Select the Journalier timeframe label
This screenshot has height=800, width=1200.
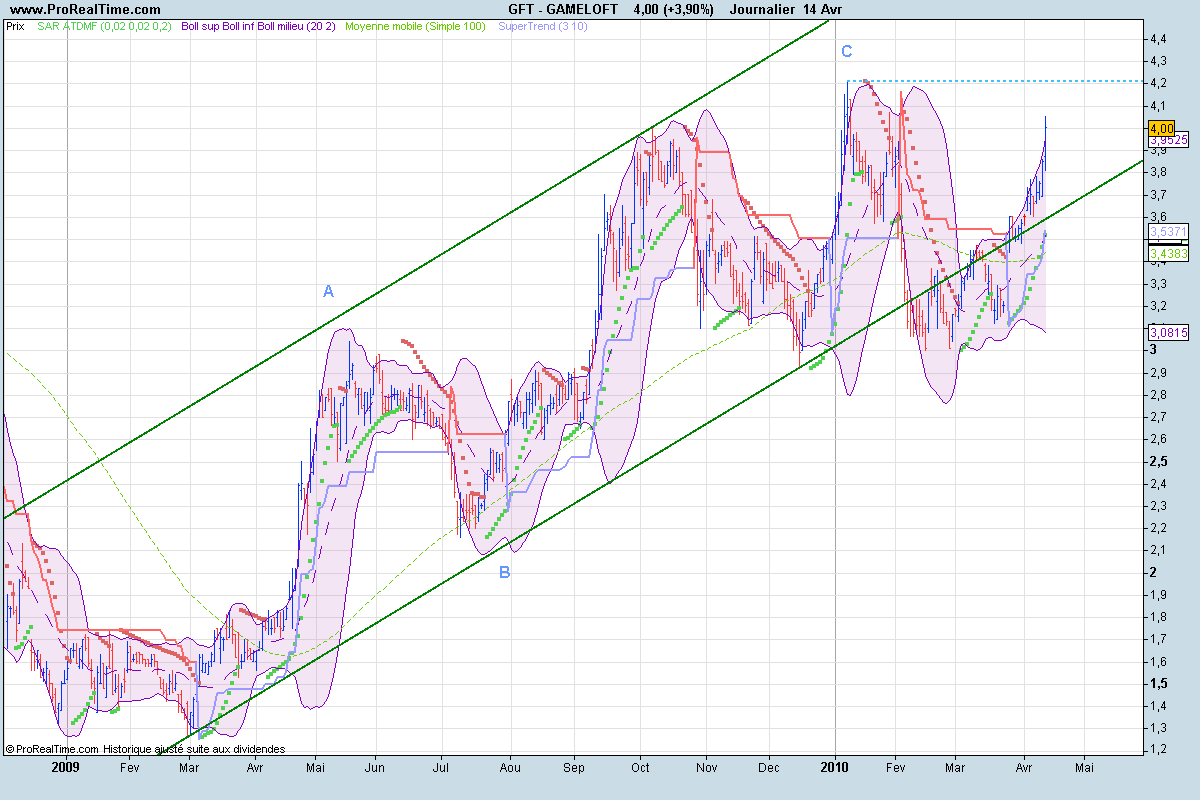point(763,9)
